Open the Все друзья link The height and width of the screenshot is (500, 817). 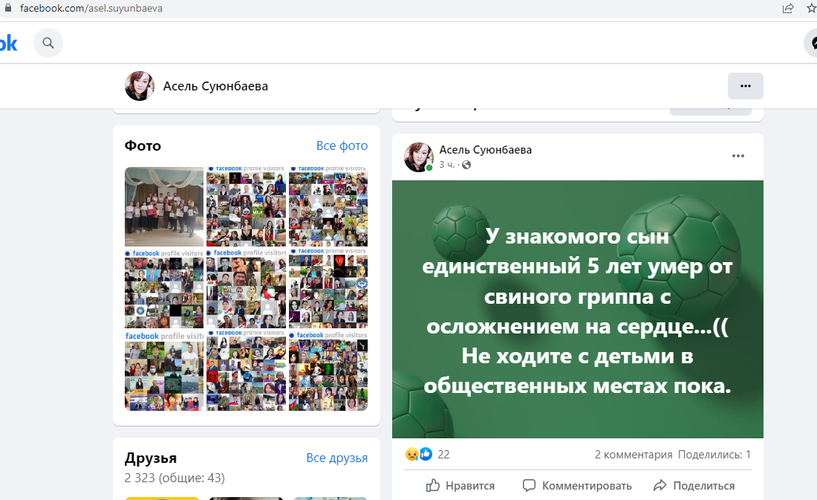click(336, 458)
